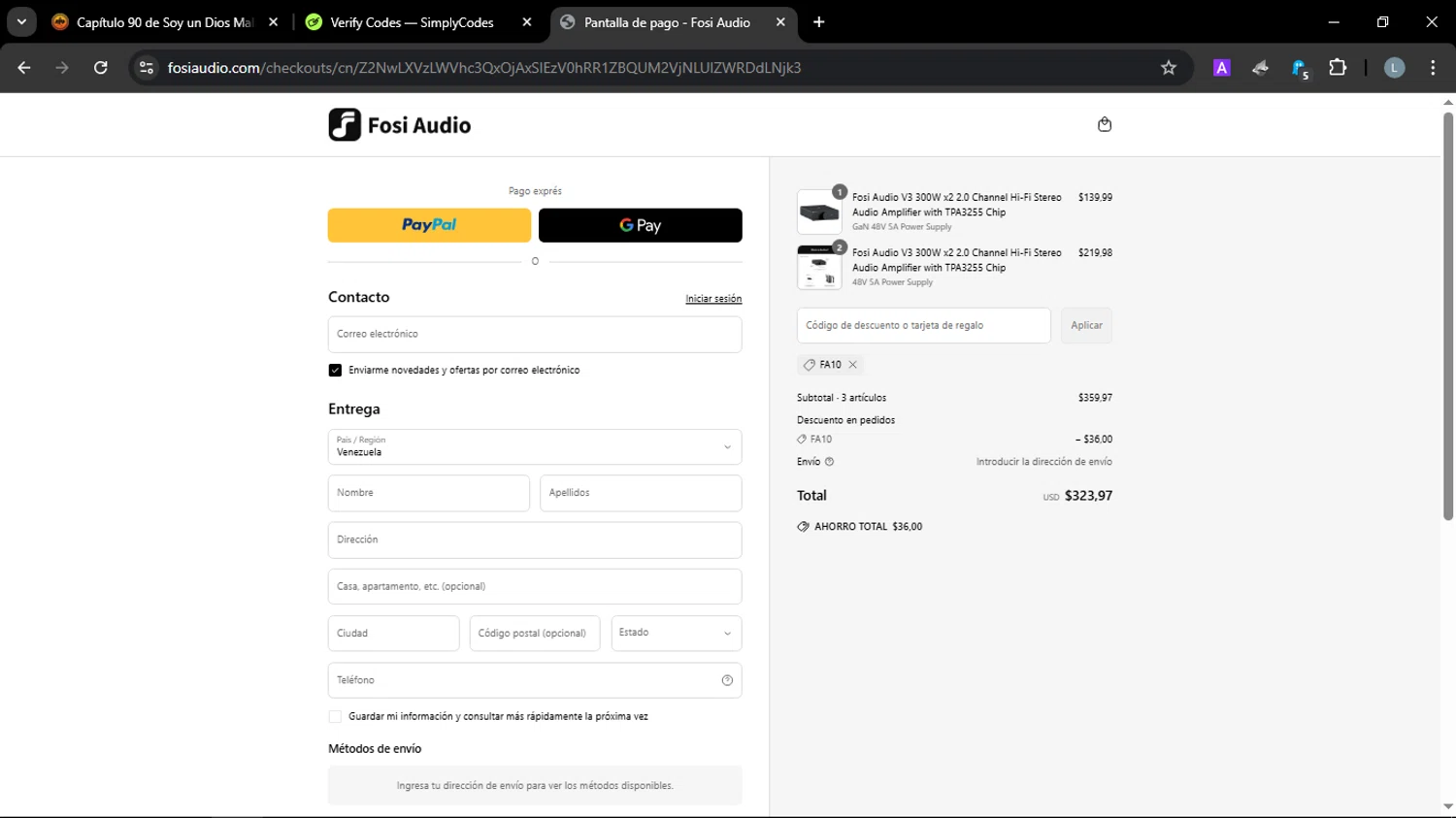Click the browser address bar URL

(x=484, y=68)
